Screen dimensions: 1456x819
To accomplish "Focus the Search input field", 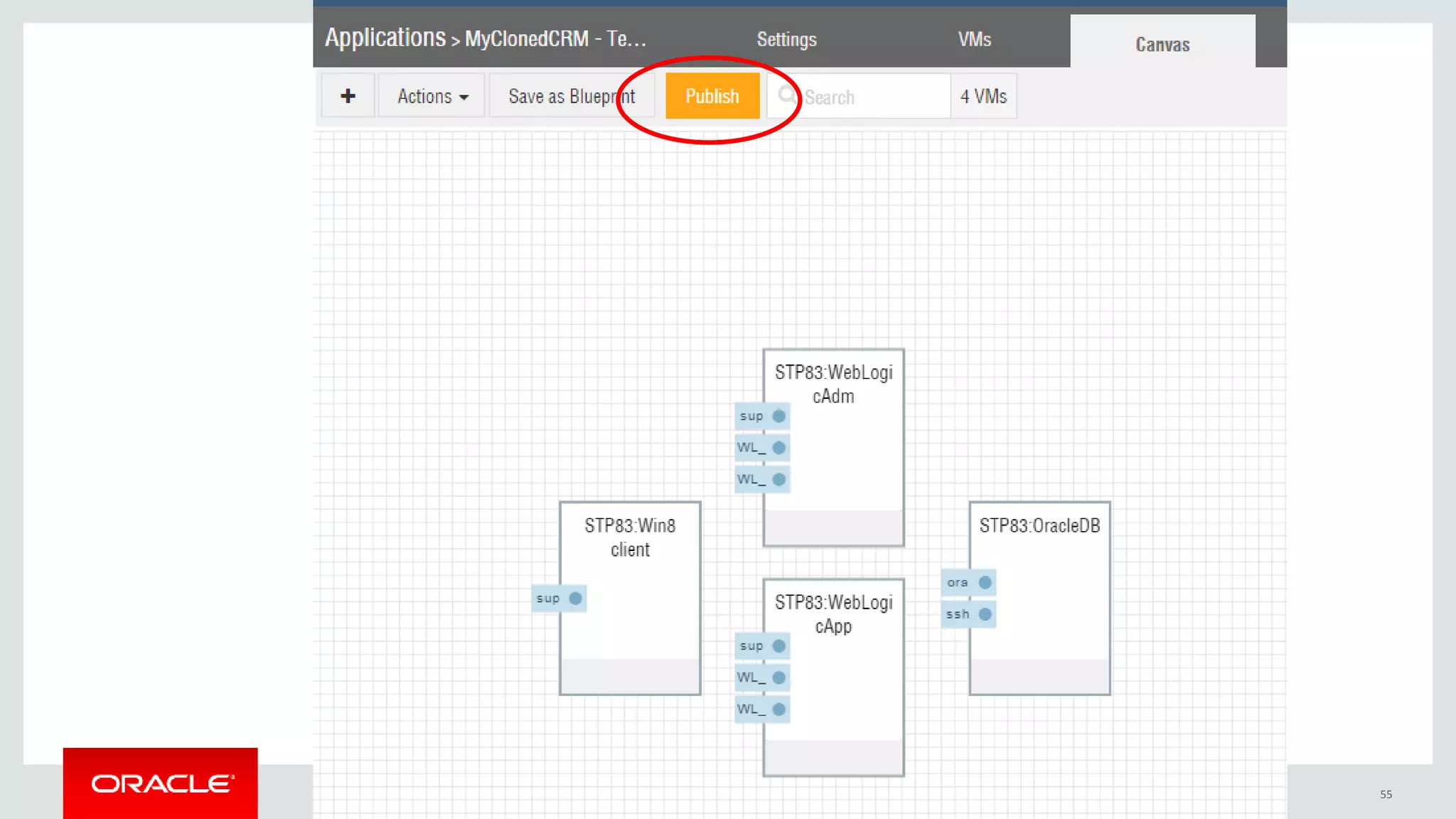I will coord(874,97).
